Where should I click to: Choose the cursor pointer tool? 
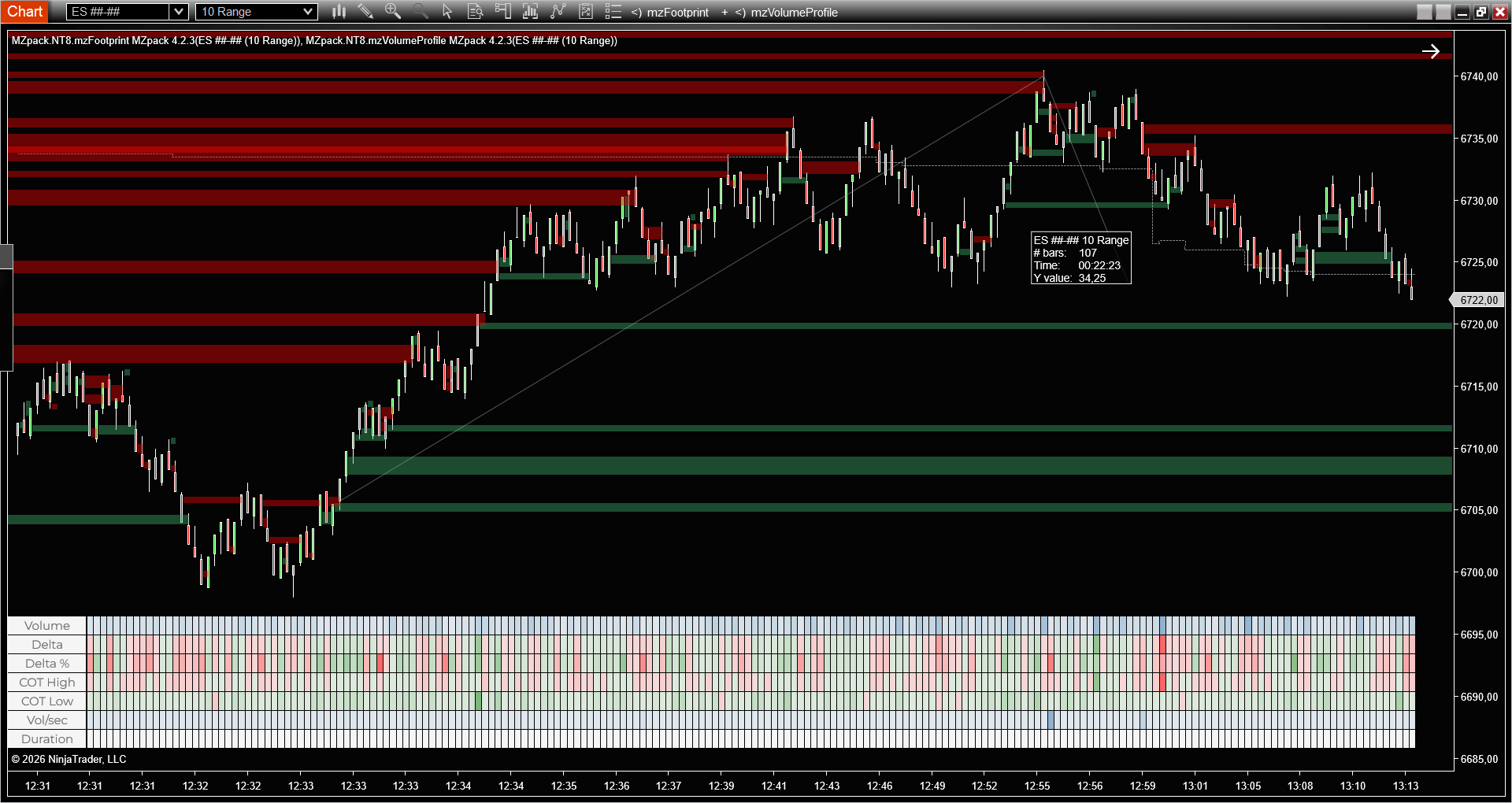(447, 12)
